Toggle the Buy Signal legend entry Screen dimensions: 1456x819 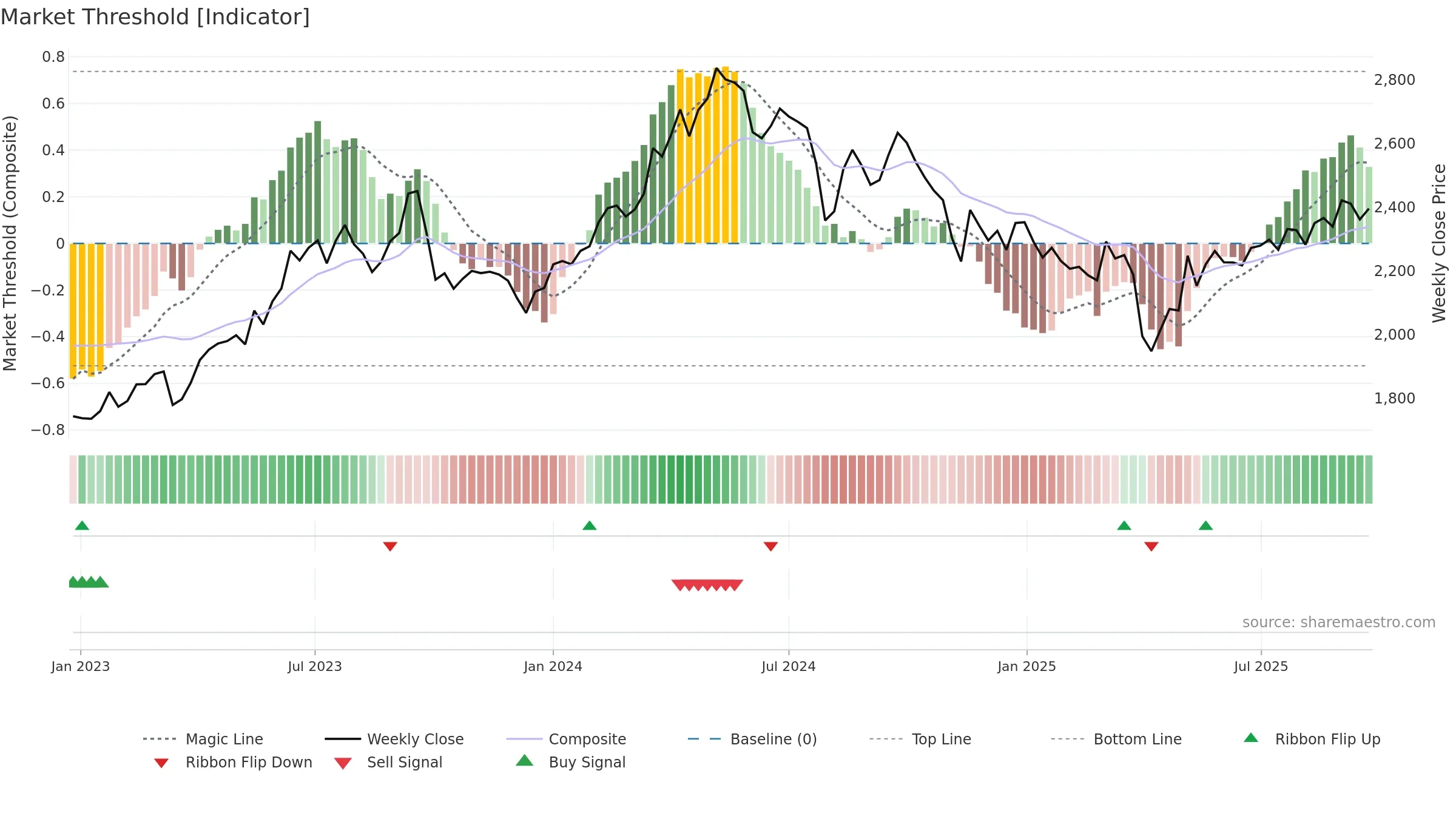click(x=570, y=762)
